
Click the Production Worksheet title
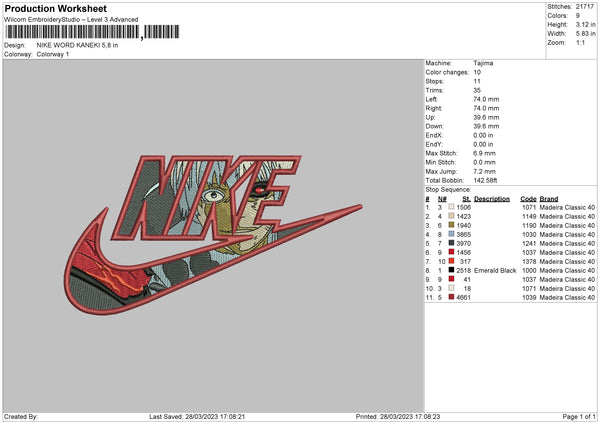click(55, 8)
